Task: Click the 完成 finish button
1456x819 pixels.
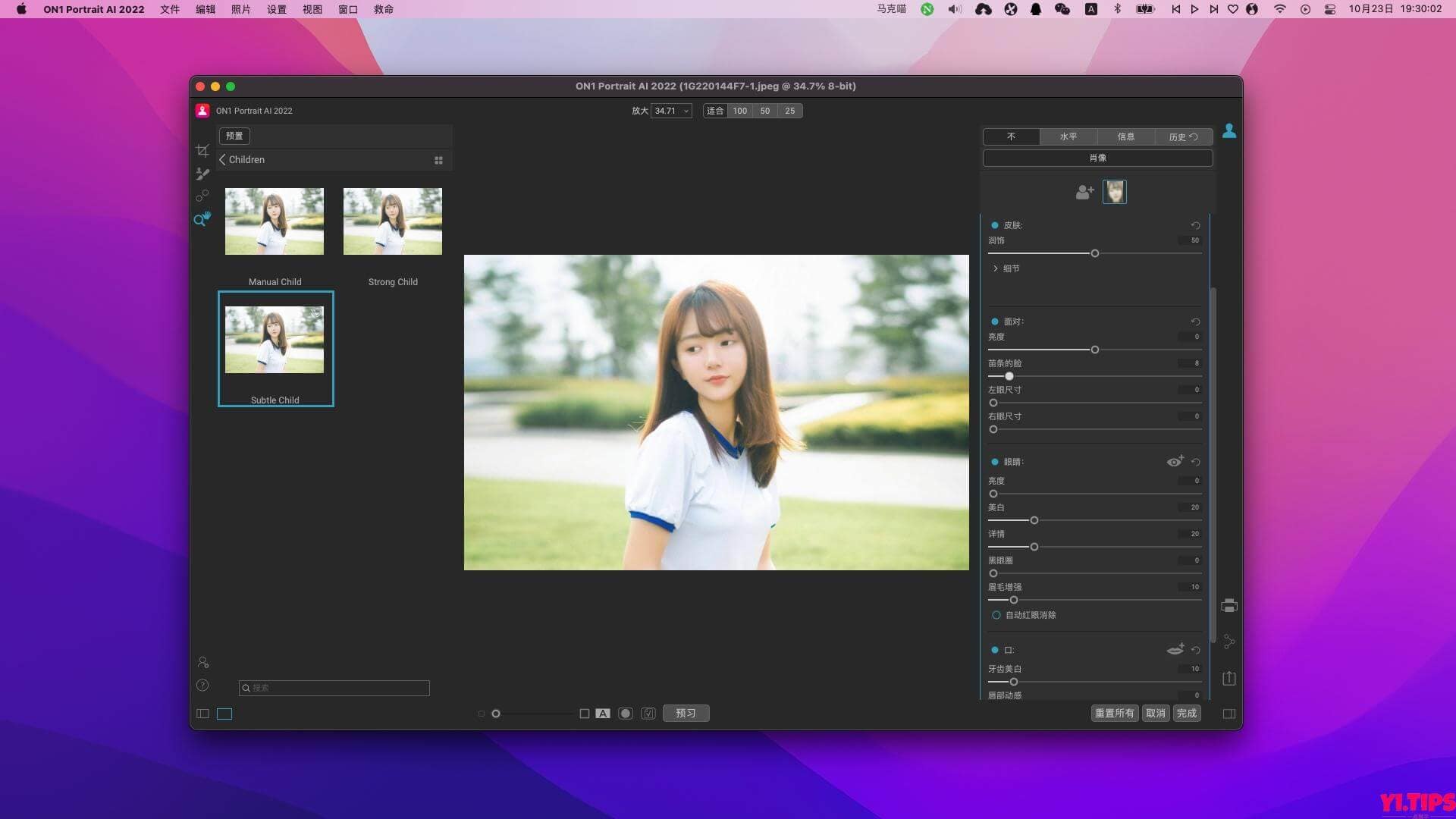Action: tap(1187, 713)
